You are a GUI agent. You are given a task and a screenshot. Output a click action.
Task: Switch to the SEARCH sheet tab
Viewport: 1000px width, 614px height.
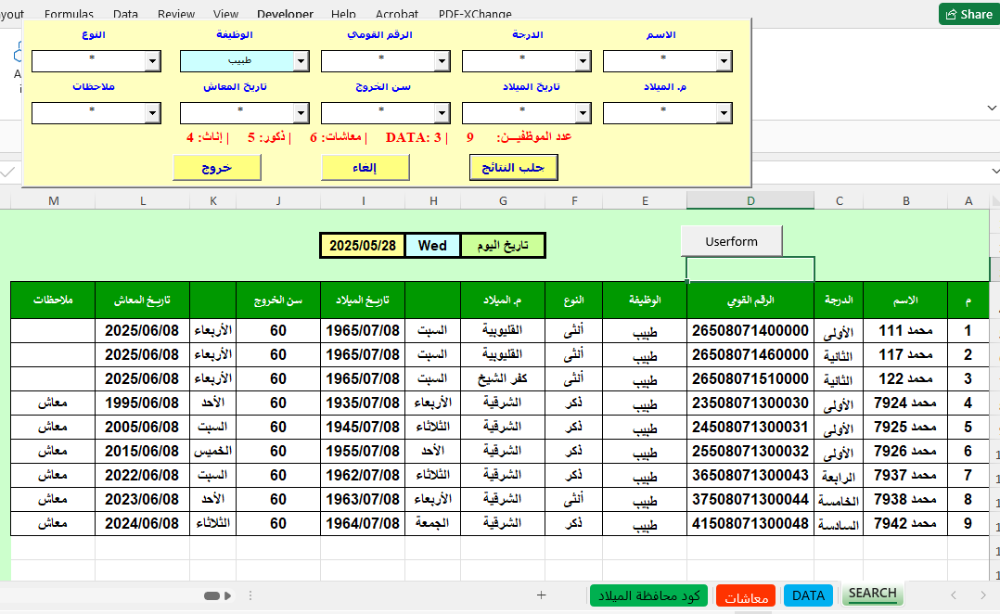tap(872, 594)
